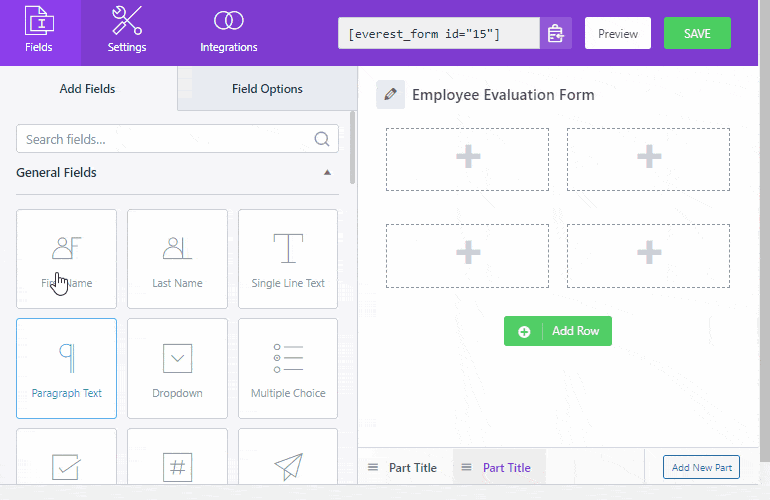Select the paper plane field tile
The image size is (770, 500).
coord(288,457)
